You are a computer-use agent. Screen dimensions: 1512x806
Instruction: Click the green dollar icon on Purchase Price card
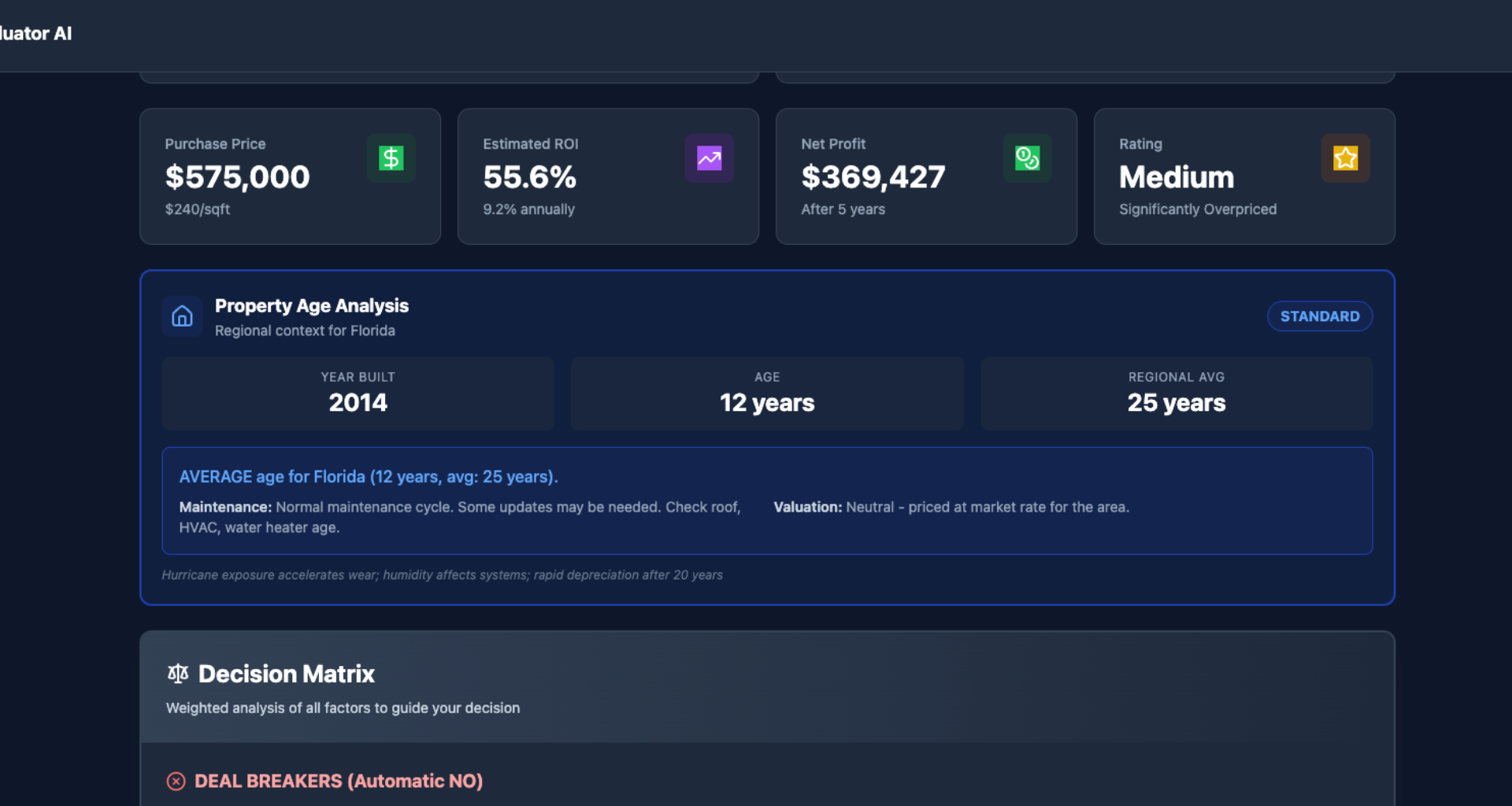[391, 158]
